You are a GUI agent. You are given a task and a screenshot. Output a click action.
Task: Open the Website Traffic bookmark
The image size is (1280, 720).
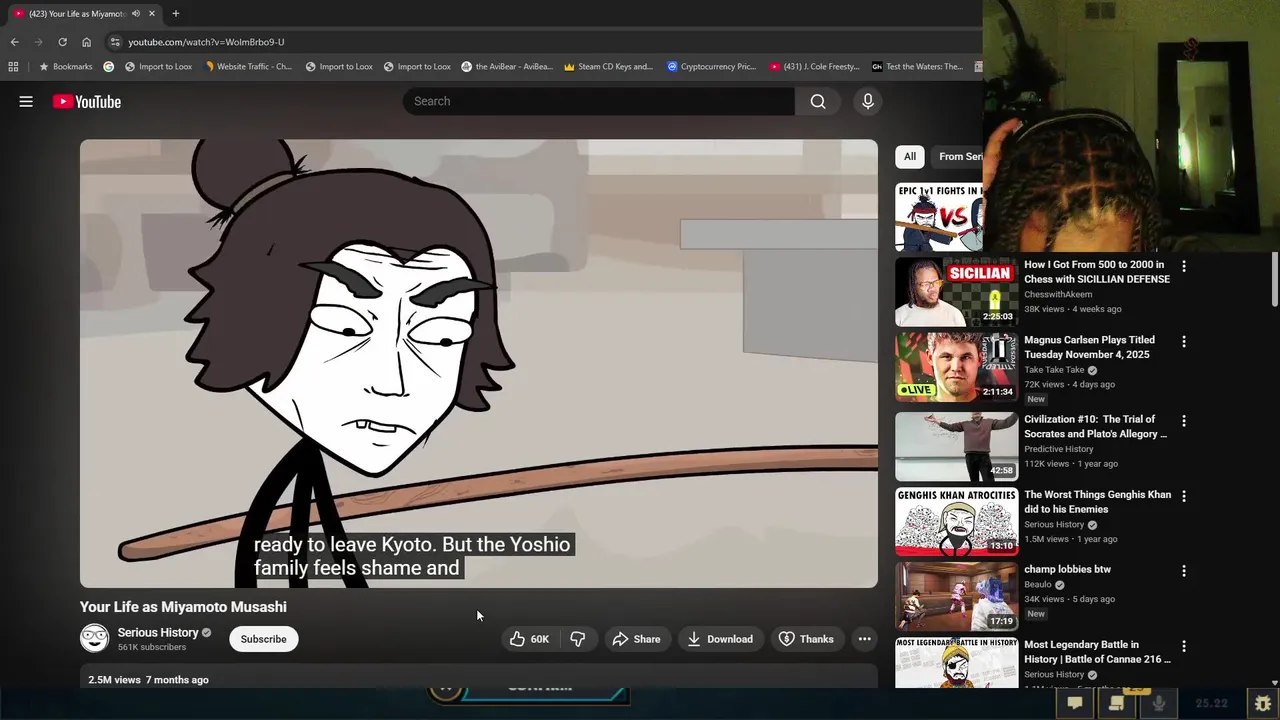(249, 67)
